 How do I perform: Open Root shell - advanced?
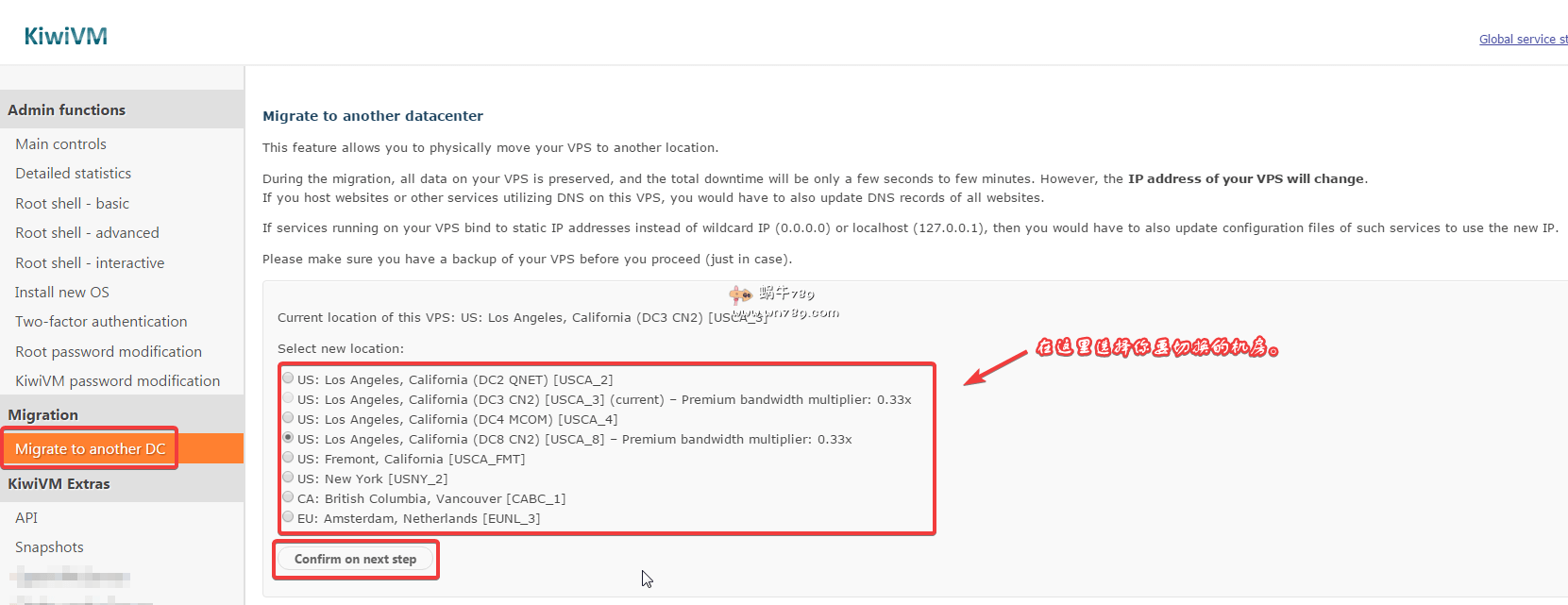pyautogui.click(x=87, y=233)
